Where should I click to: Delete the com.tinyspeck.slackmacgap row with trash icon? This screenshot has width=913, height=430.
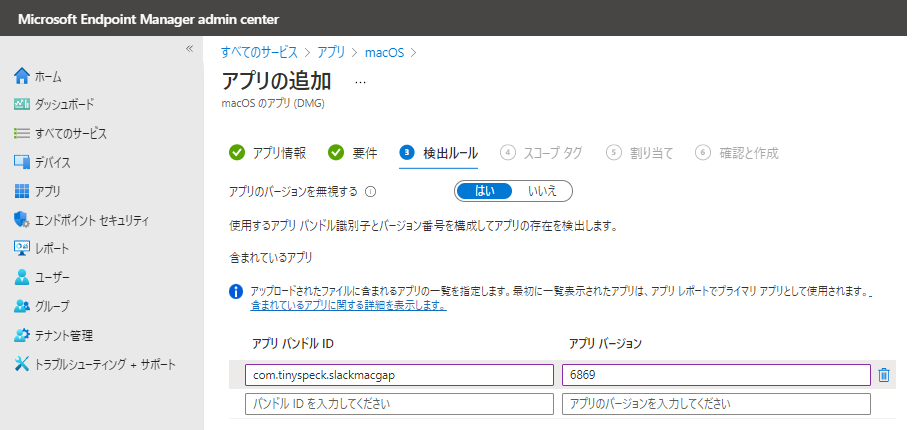883,375
